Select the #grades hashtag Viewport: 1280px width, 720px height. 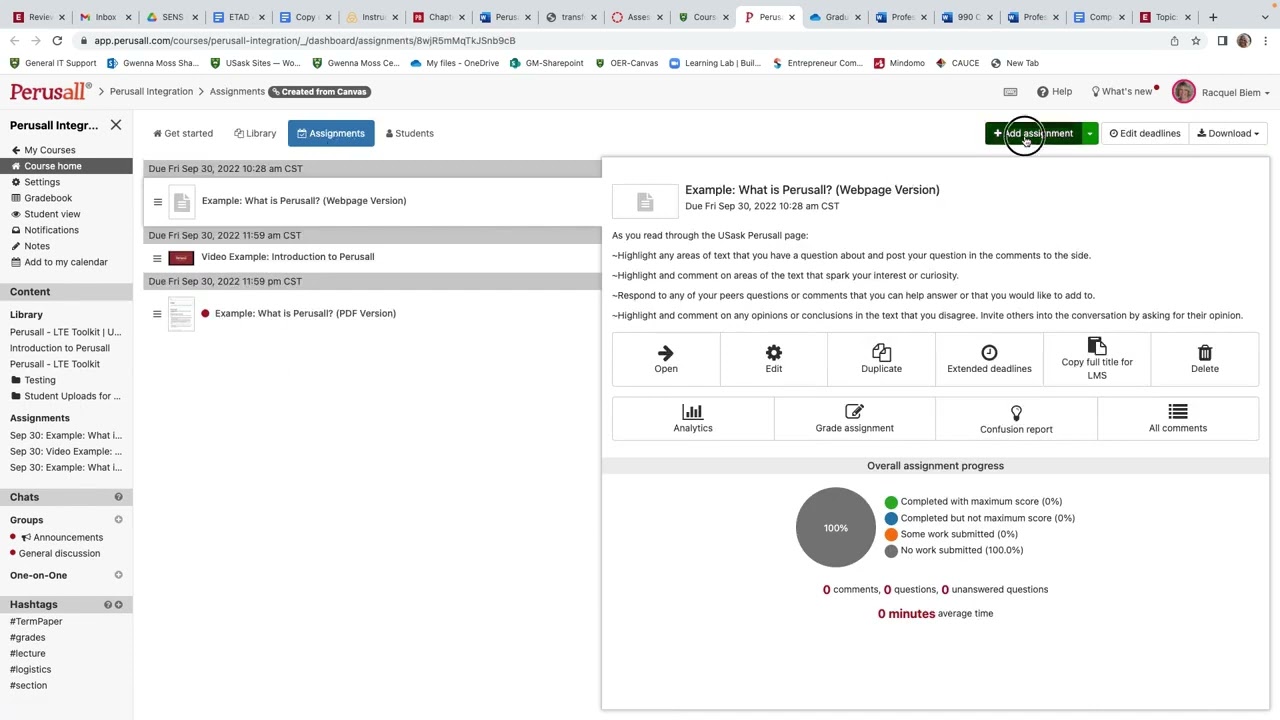coord(27,637)
